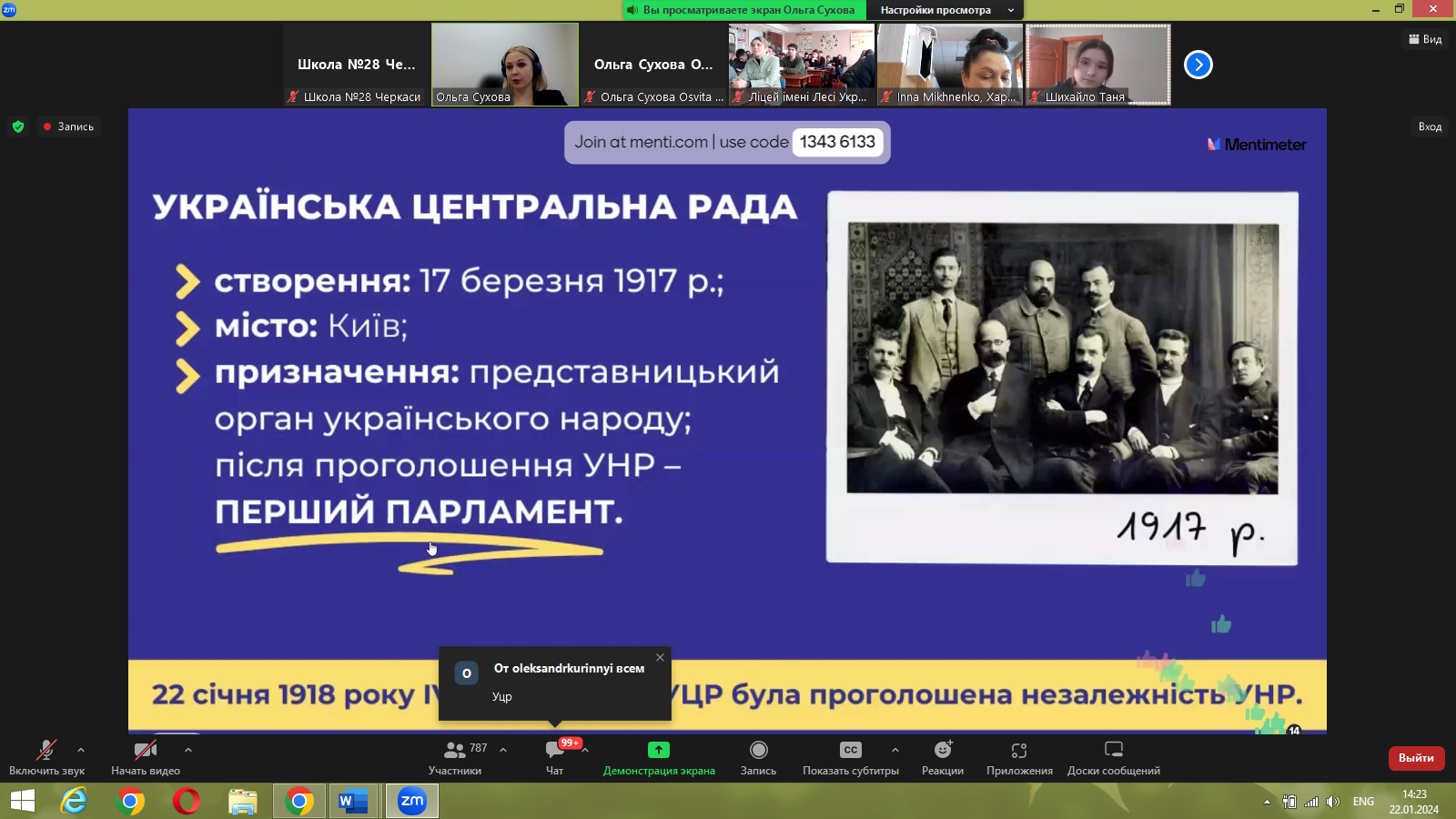The height and width of the screenshot is (819, 1456).
Task: Show next participants with blue arrow
Action: (1198, 65)
